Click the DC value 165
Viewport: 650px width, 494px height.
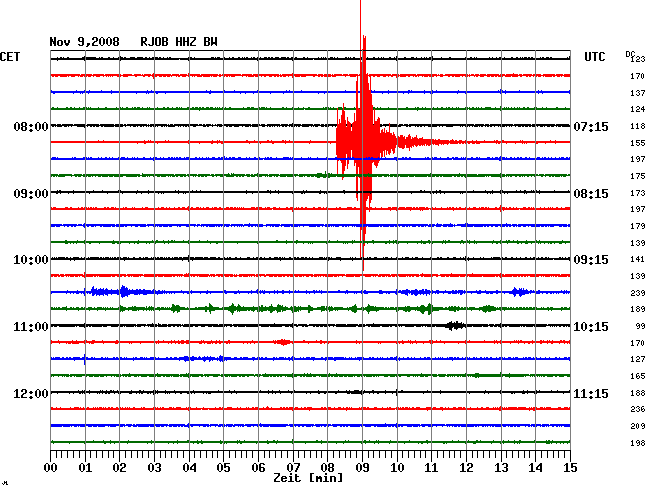(x=638, y=376)
